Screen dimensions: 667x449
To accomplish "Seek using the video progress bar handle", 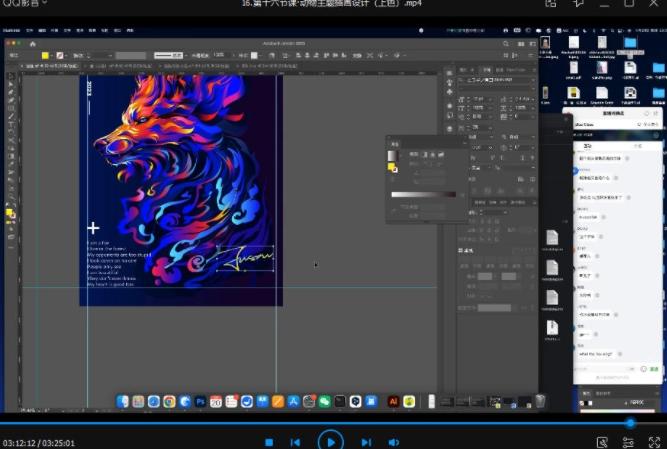I will tap(630, 423).
